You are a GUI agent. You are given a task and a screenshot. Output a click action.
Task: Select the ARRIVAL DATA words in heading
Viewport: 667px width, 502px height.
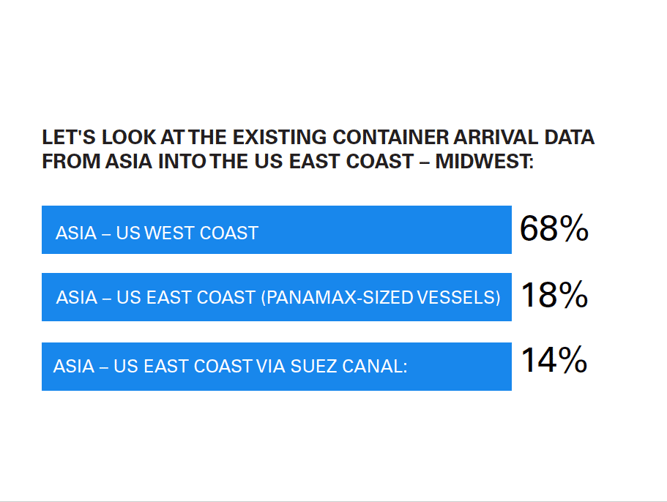[524, 137]
